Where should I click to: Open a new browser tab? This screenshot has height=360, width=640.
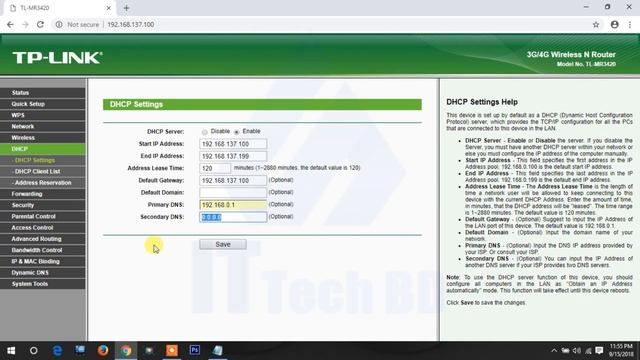(127, 8)
